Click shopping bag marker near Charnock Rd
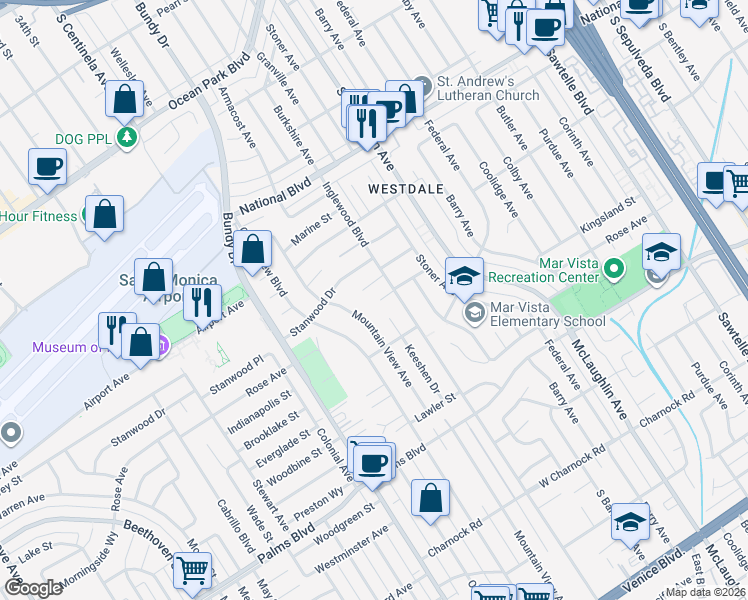Image resolution: width=748 pixels, height=600 pixels. [x=430, y=499]
